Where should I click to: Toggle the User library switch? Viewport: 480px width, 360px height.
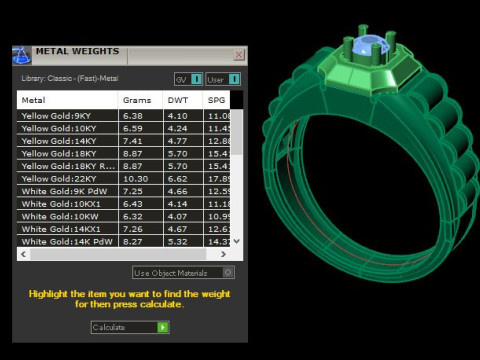pos(223,79)
